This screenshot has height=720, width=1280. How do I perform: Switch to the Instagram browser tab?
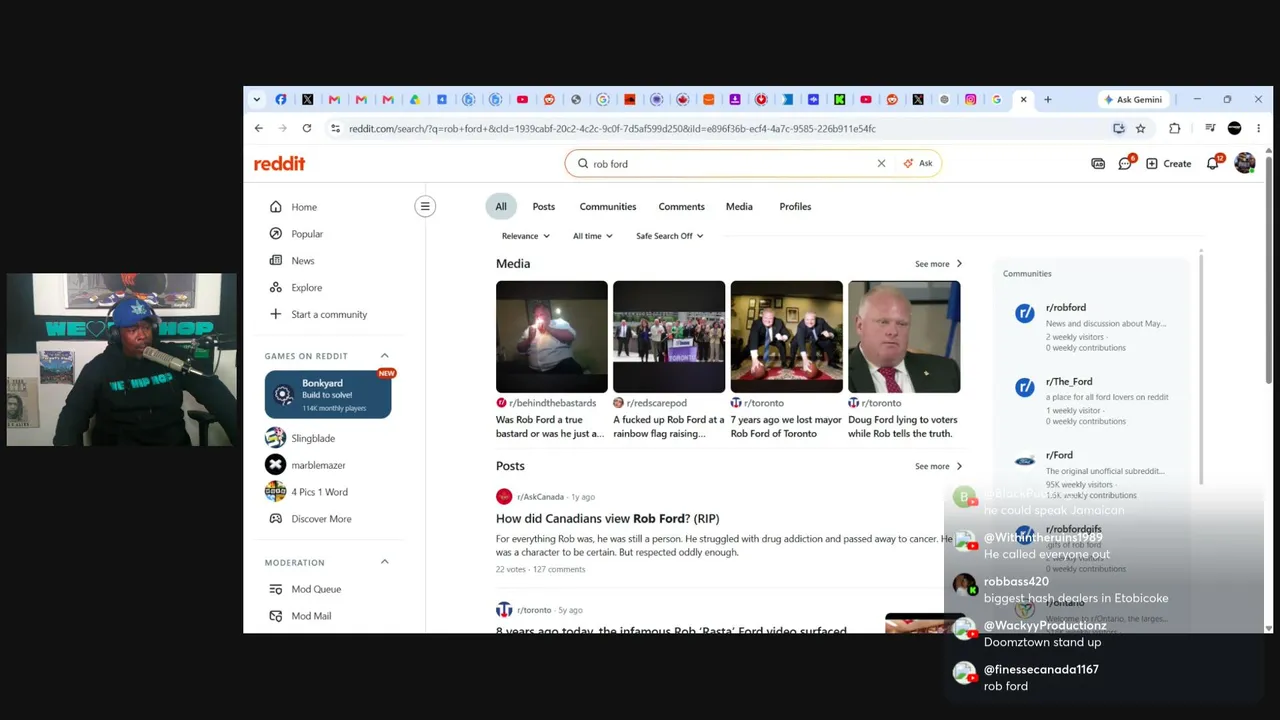click(x=971, y=100)
